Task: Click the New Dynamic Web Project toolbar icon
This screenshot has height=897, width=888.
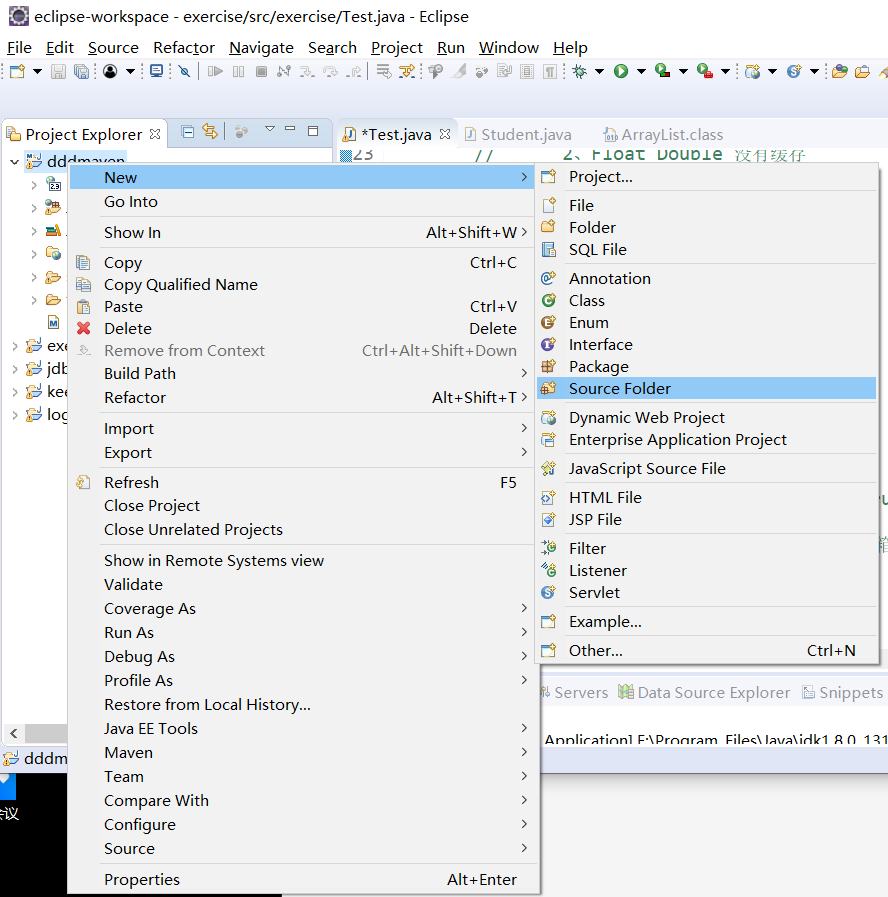Action: click(752, 72)
